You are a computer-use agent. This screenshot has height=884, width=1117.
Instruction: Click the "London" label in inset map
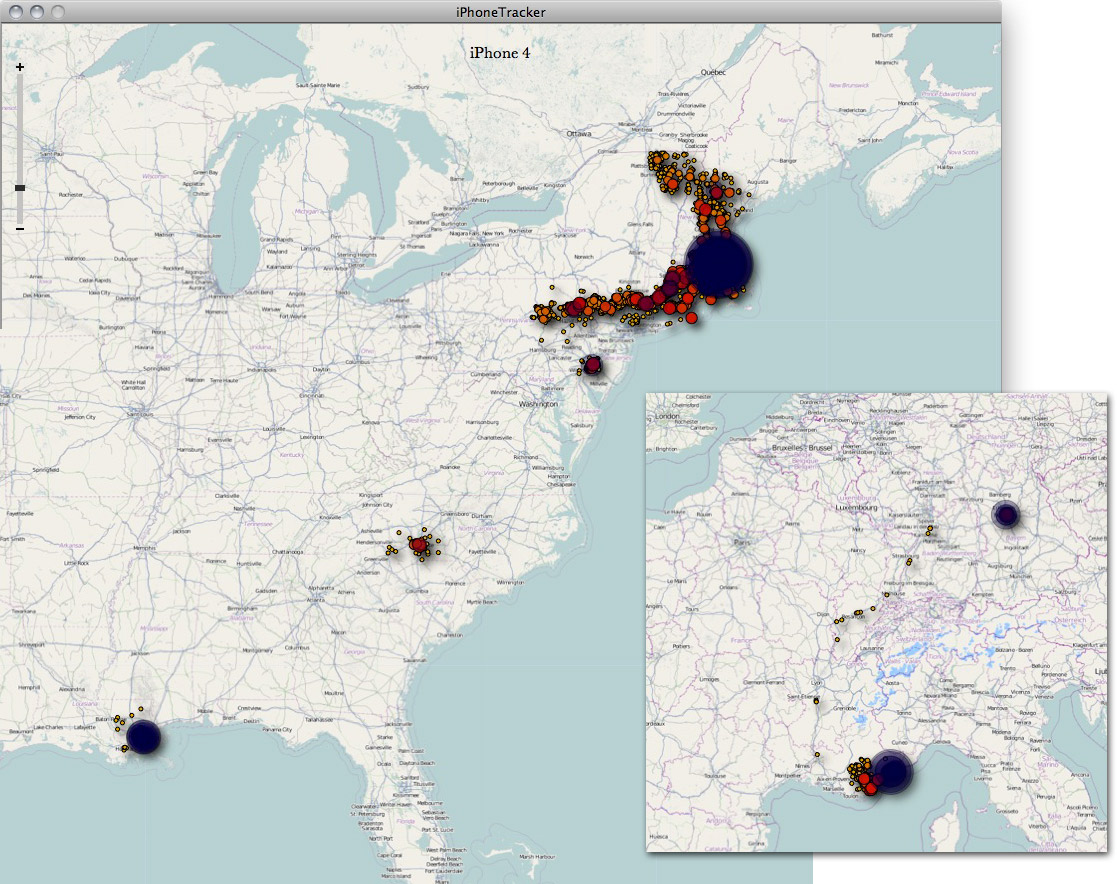(667, 416)
